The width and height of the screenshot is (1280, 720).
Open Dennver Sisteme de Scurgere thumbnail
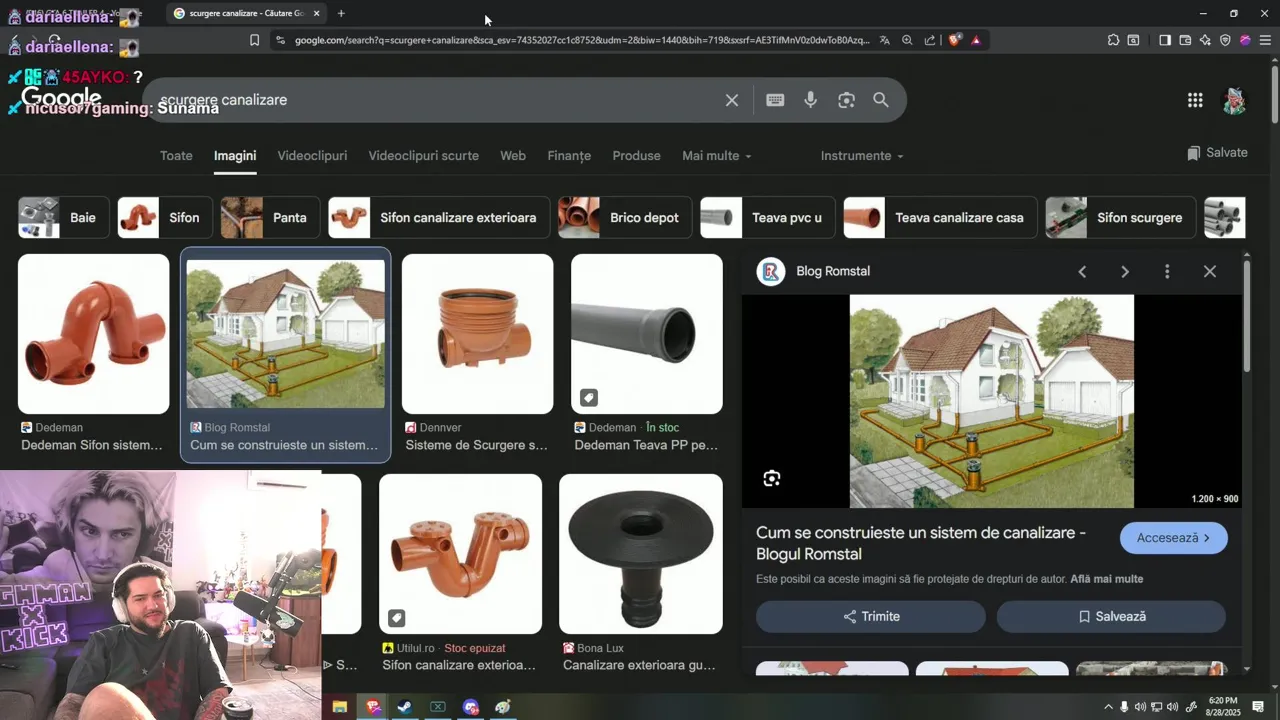(477, 334)
